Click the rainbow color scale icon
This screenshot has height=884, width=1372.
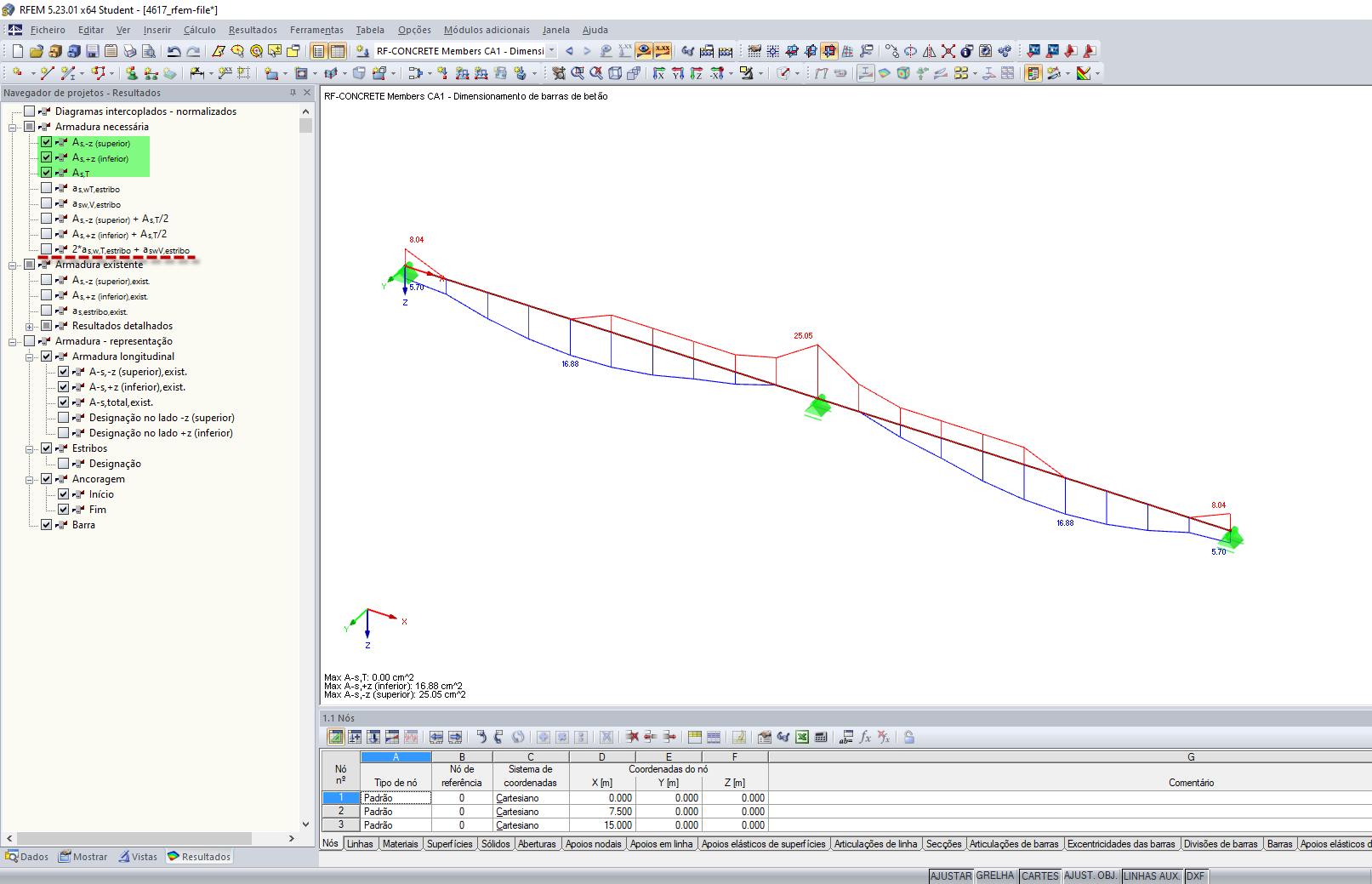pos(1084,73)
